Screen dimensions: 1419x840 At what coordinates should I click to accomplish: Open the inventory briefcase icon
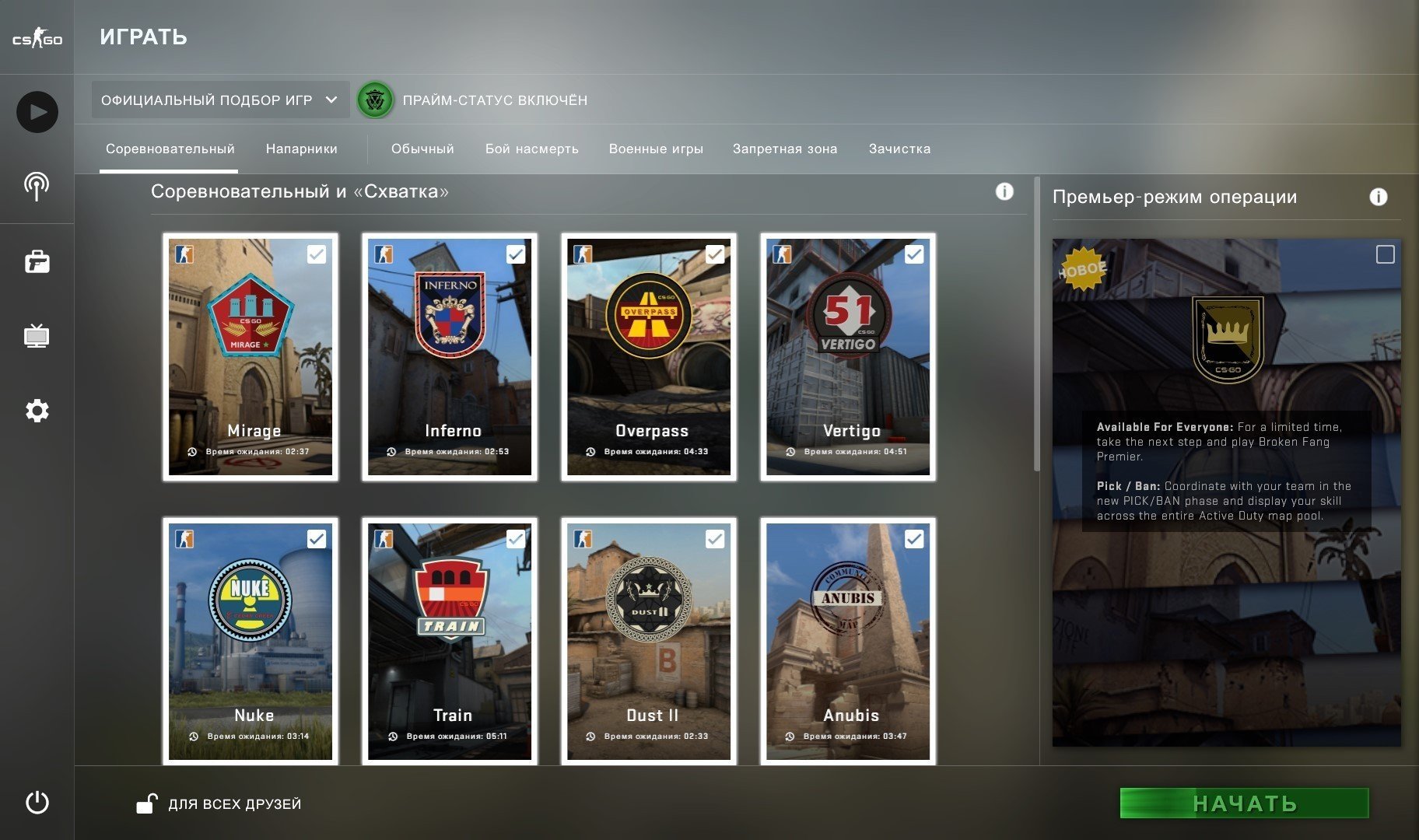pyautogui.click(x=37, y=261)
